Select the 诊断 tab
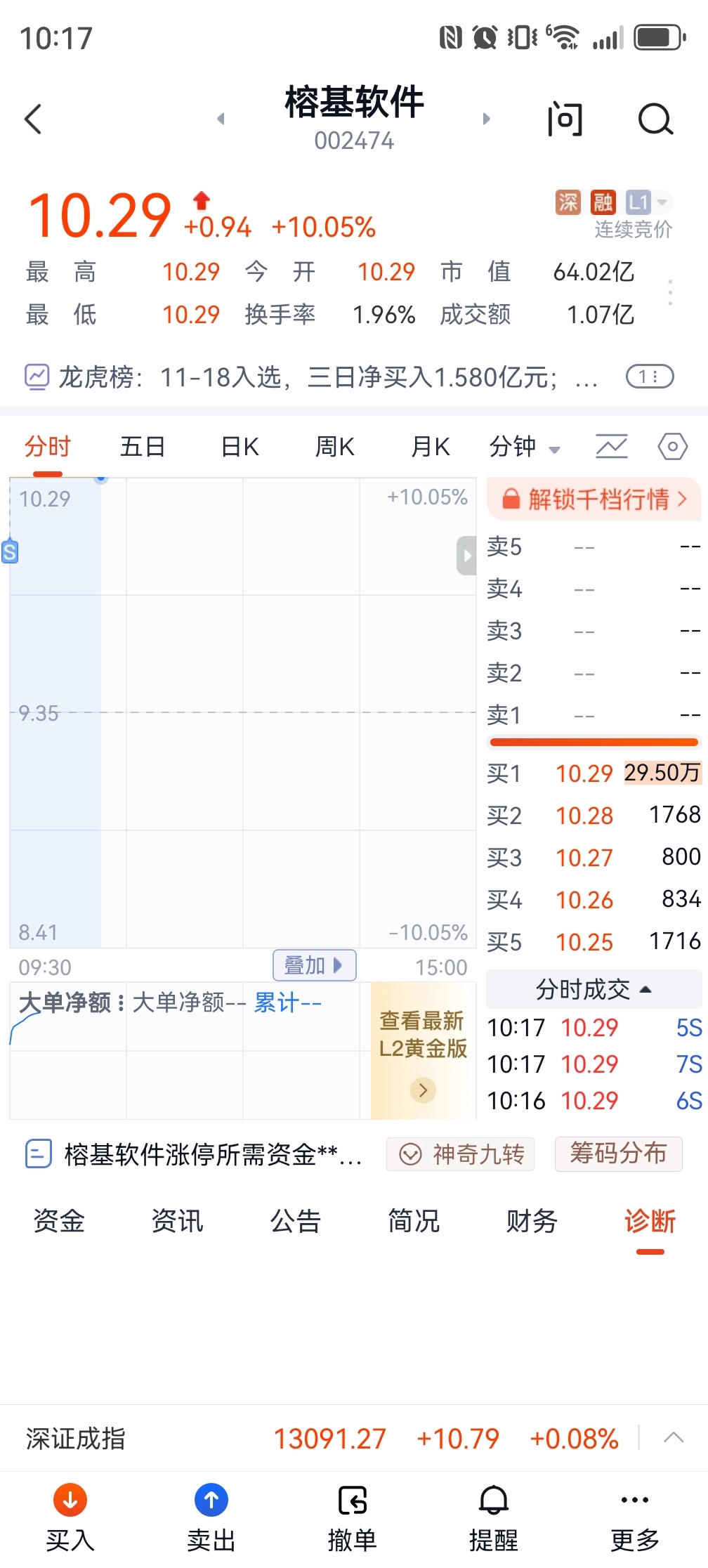 [650, 1221]
